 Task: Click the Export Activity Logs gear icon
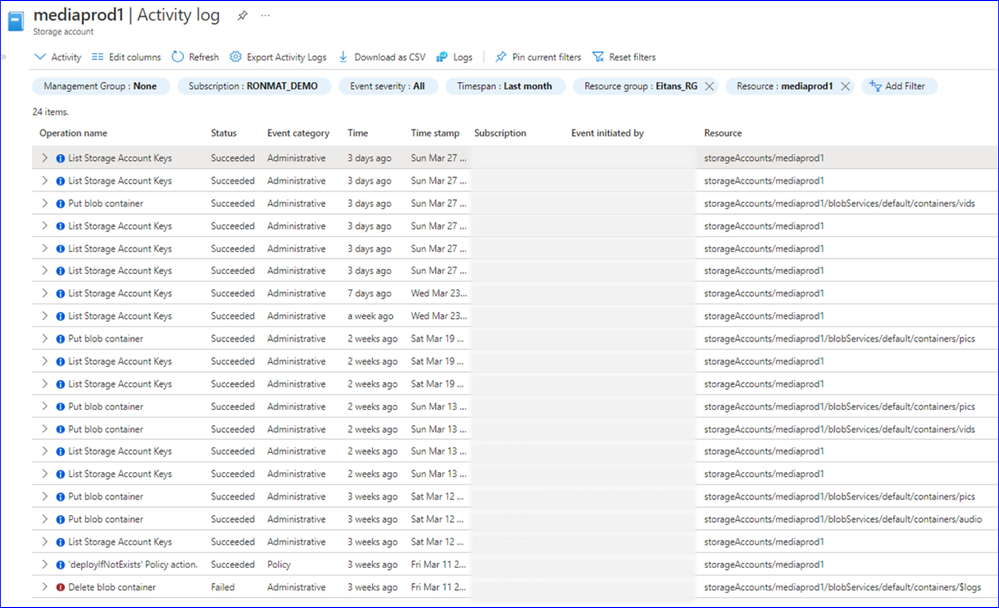(x=236, y=57)
